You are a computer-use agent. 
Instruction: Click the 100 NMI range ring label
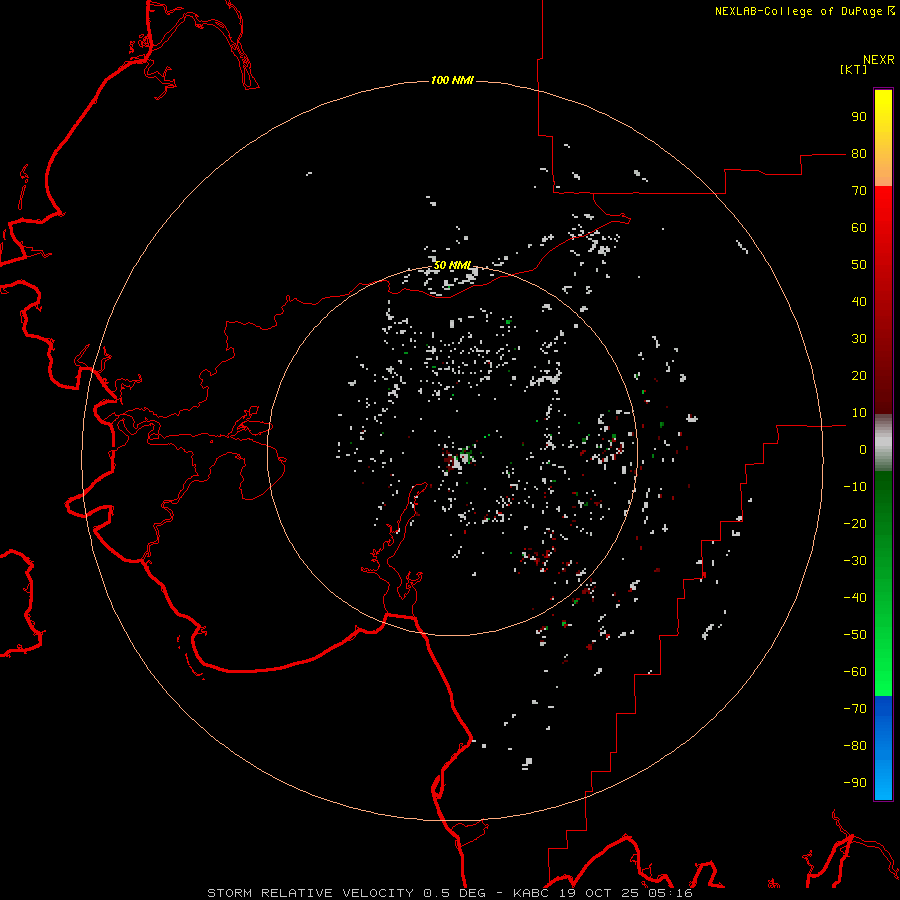pos(452,80)
